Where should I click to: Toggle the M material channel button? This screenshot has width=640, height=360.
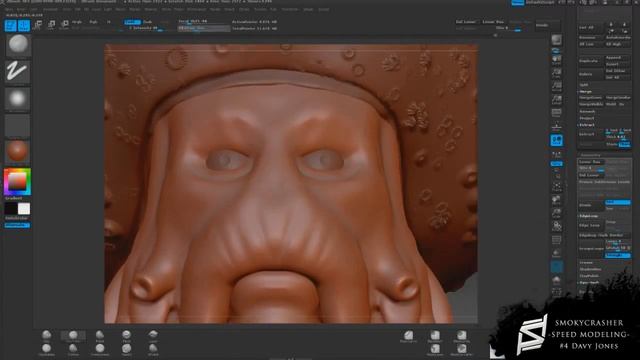(x=109, y=22)
